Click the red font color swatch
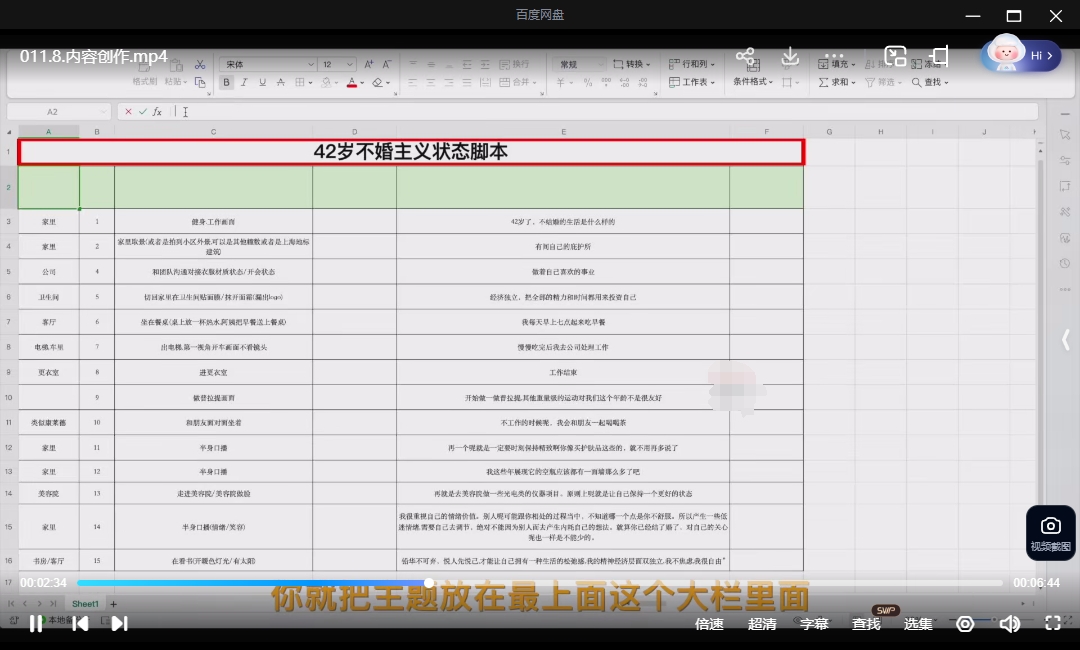 point(352,82)
